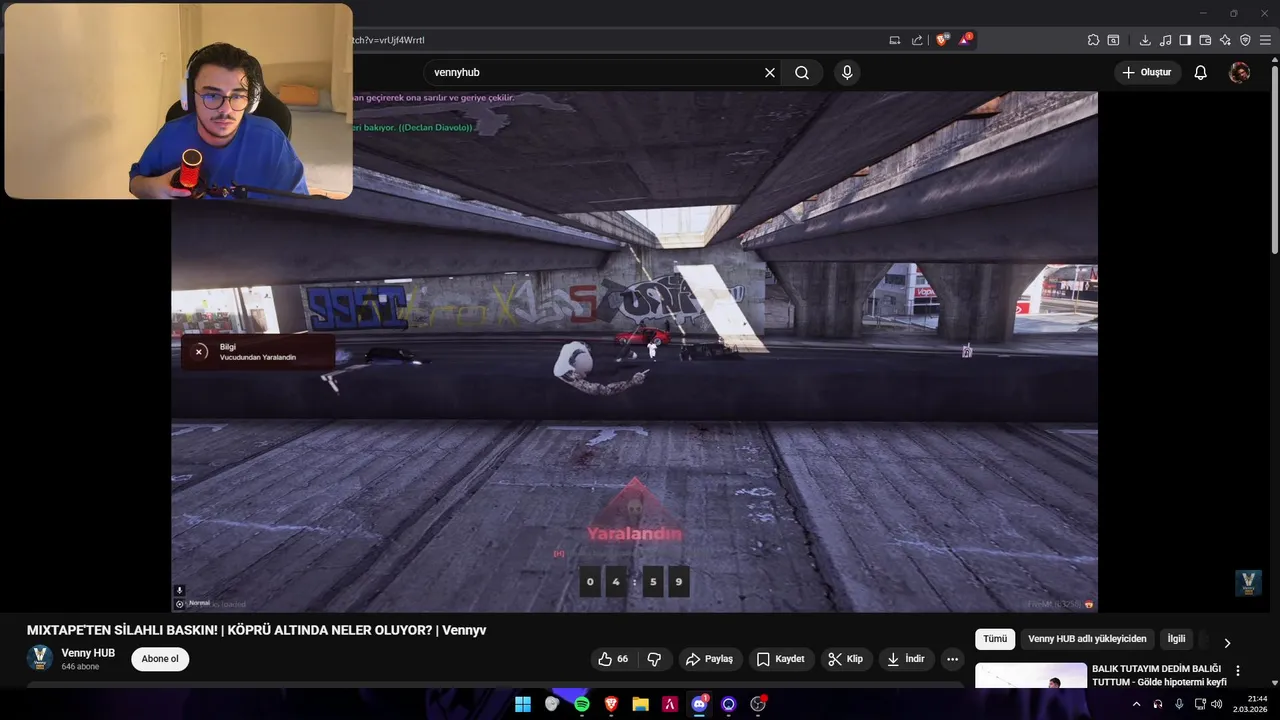Click Oluştur create button
Image resolution: width=1280 pixels, height=720 pixels.
coord(1147,73)
